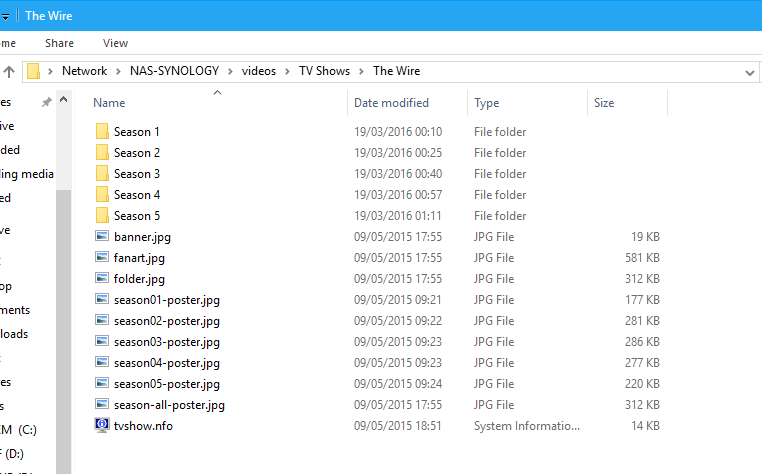
Task: Expand chevron before Network in address bar
Action: [x=50, y=71]
